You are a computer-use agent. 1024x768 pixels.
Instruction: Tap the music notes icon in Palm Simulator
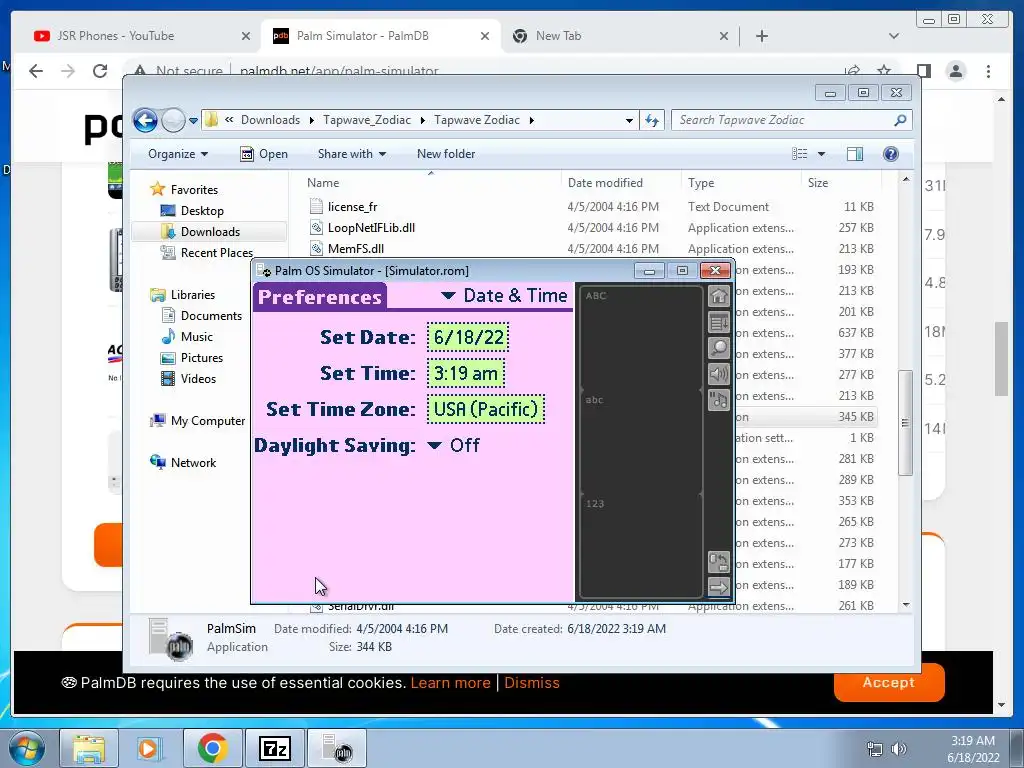click(718, 400)
